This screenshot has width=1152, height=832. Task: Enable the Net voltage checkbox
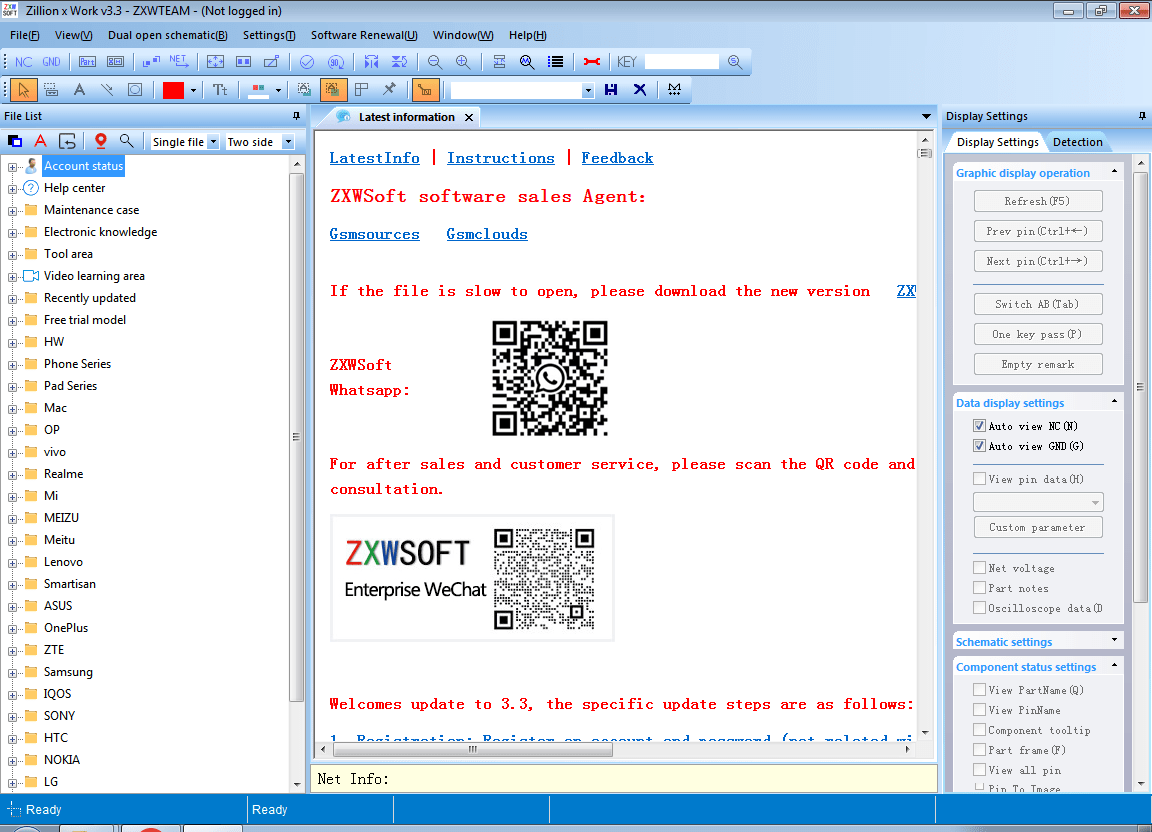pyautogui.click(x=979, y=568)
